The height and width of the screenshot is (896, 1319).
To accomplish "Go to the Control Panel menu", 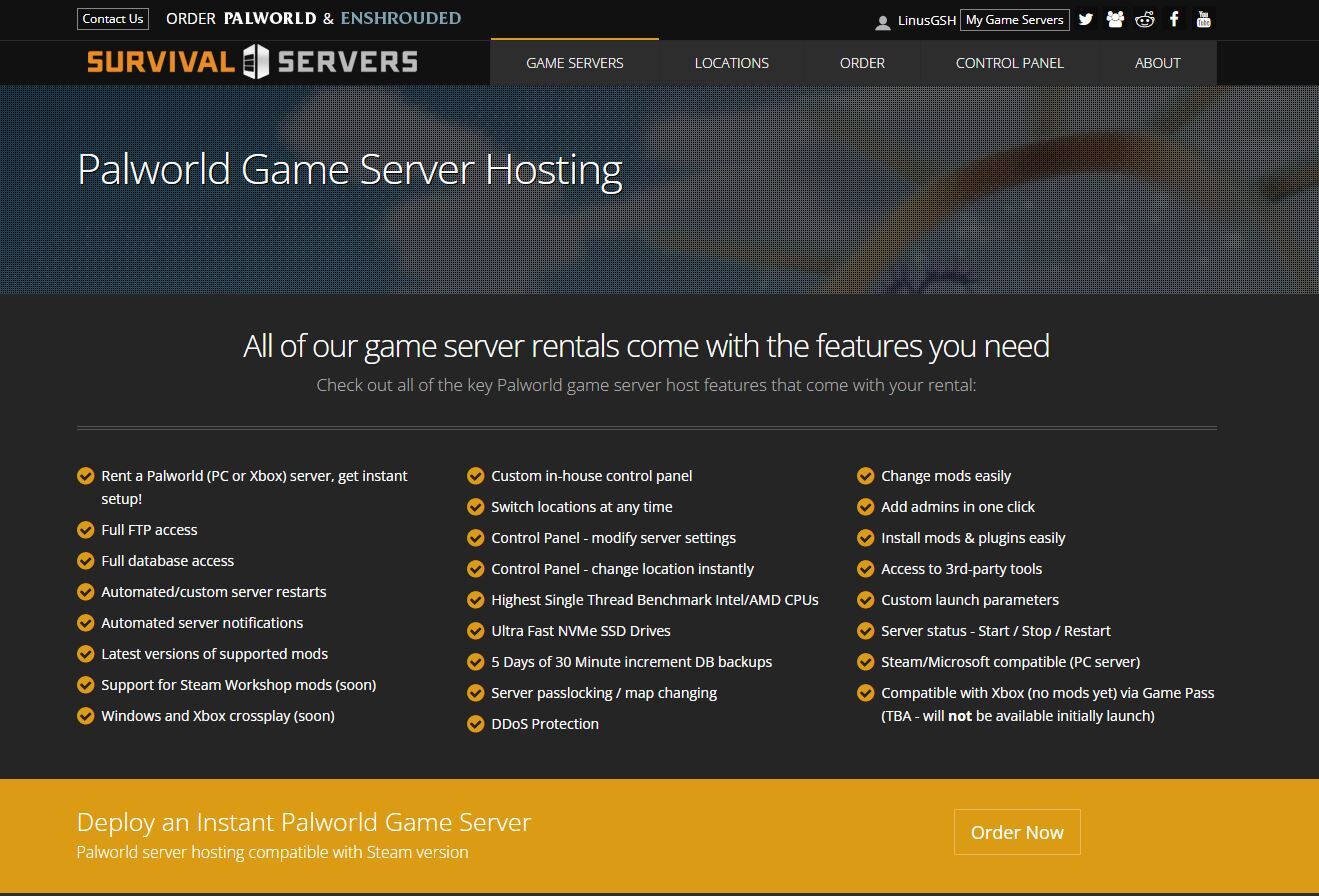I will [1009, 63].
